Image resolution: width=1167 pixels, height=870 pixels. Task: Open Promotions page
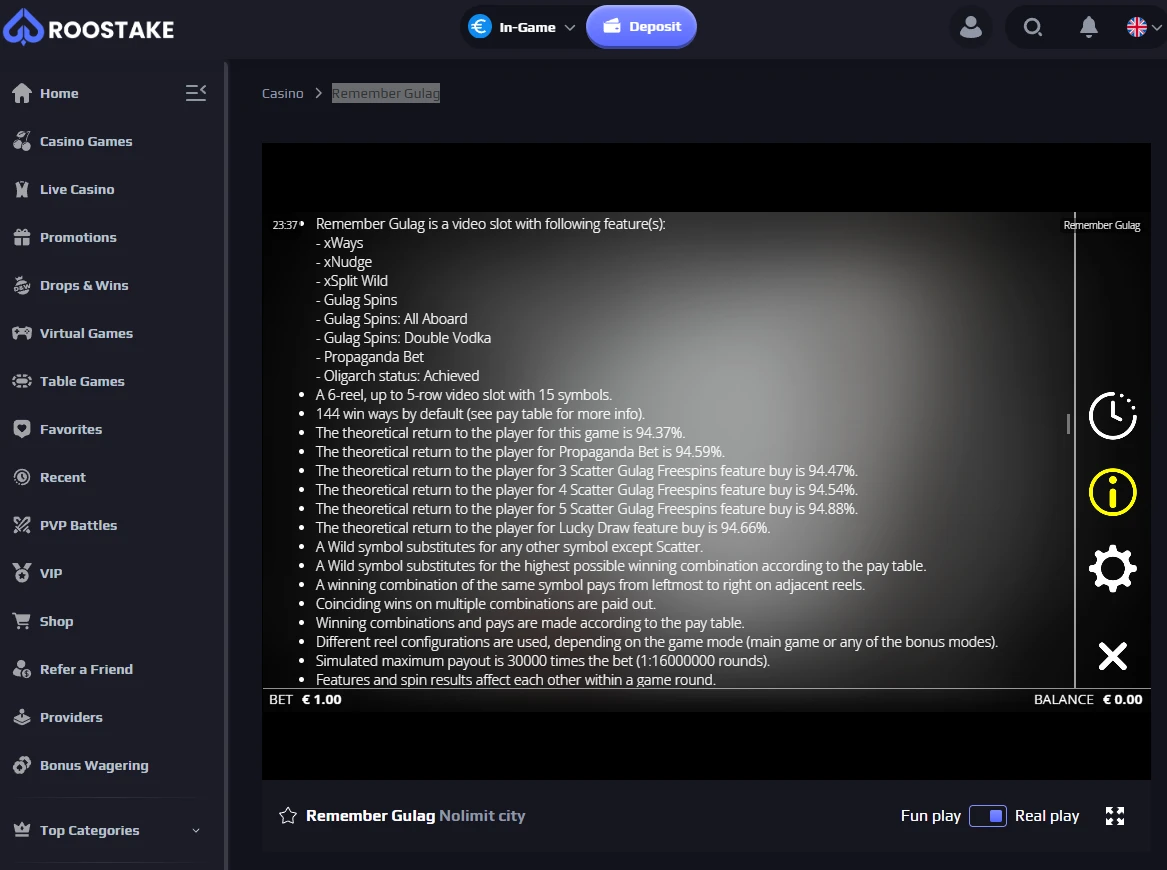78,237
